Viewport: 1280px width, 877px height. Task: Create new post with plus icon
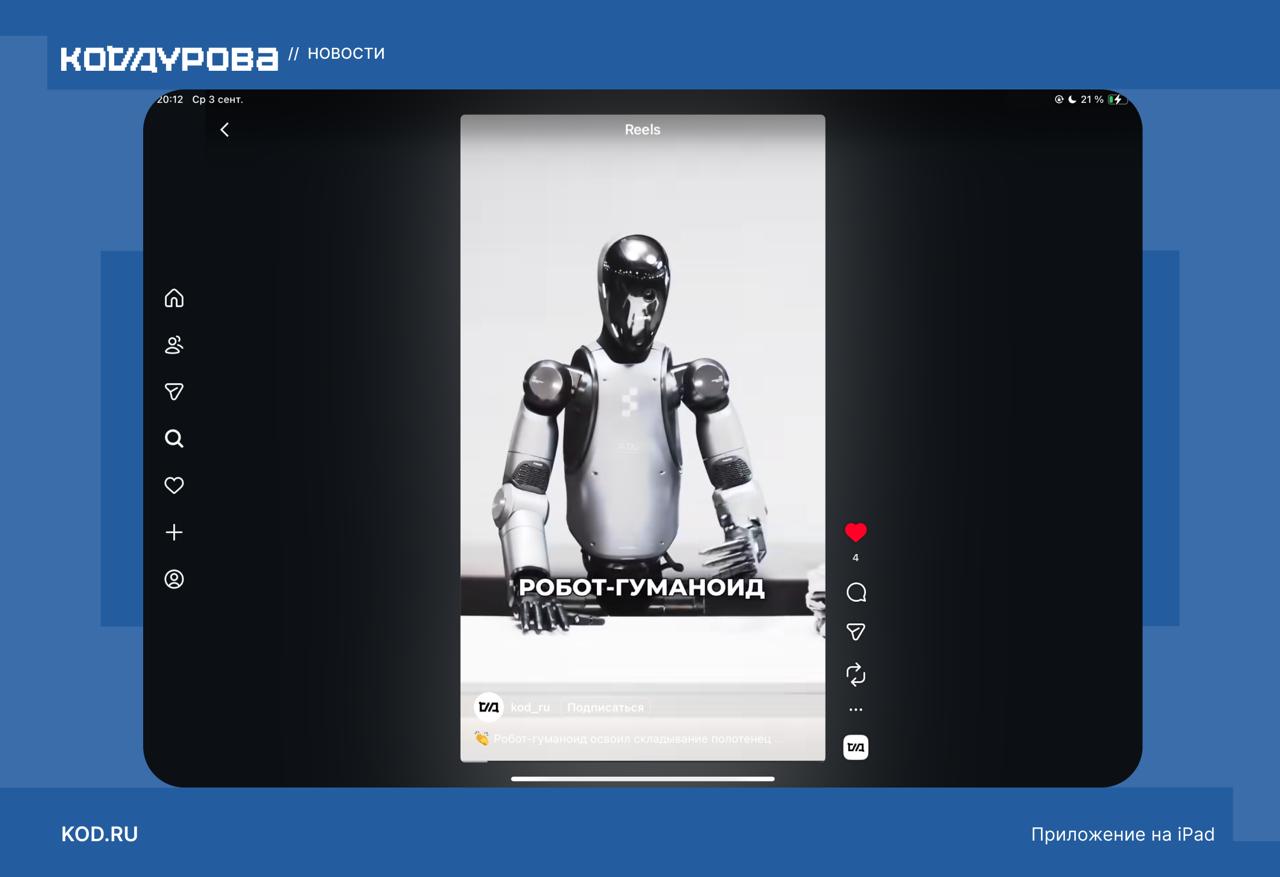174,533
